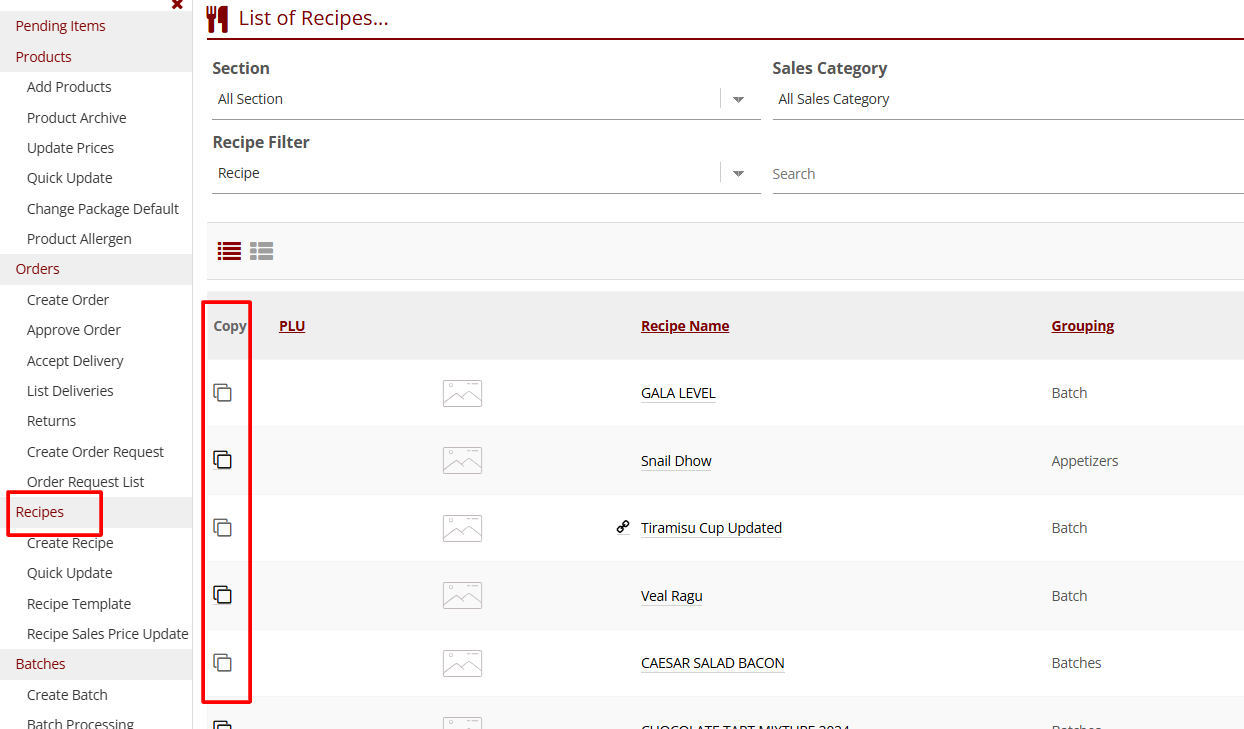This screenshot has height=729, width=1244.
Task: Open the Veal Ragu recipe link
Action: [671, 596]
